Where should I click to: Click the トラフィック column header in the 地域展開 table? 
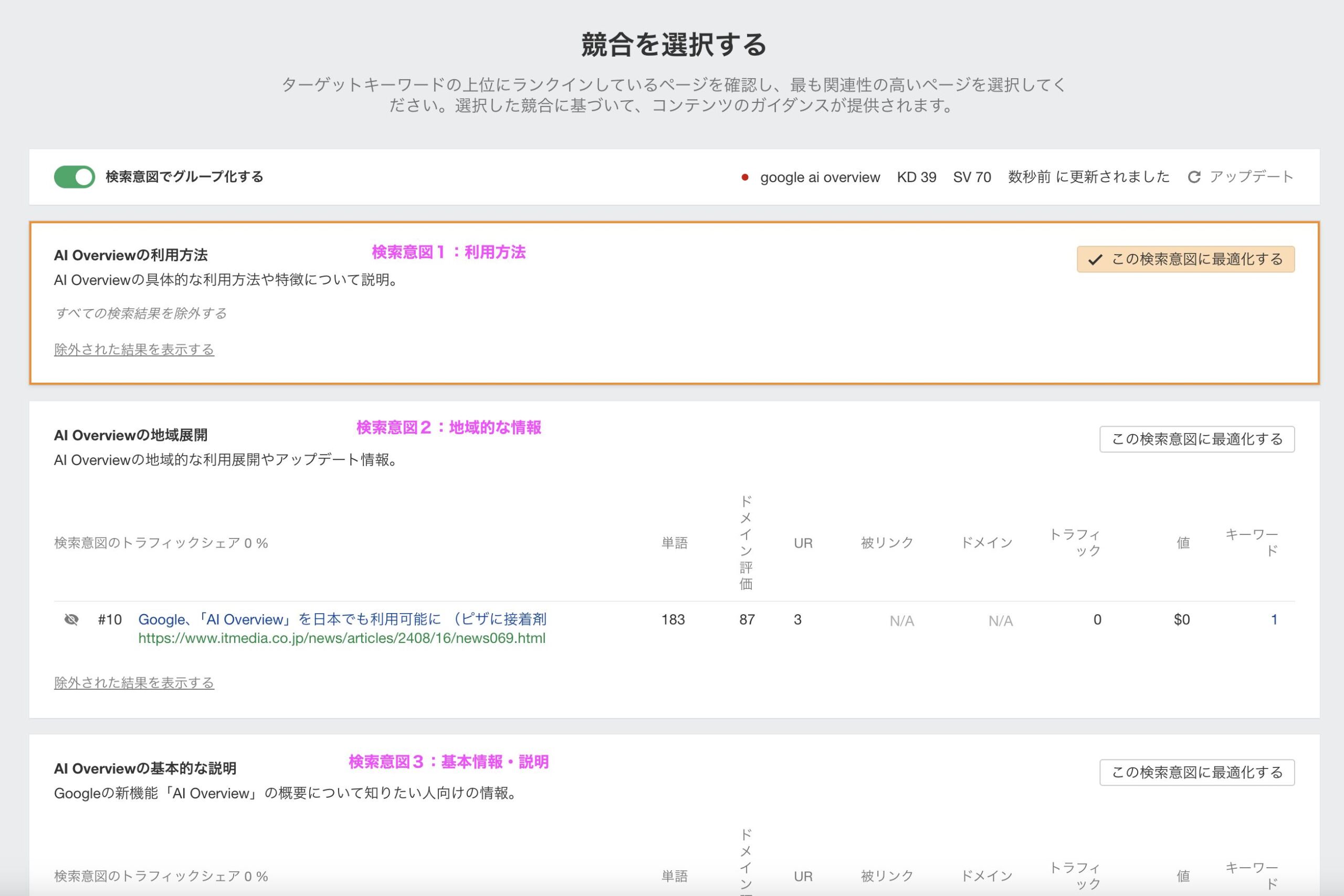[1075, 543]
